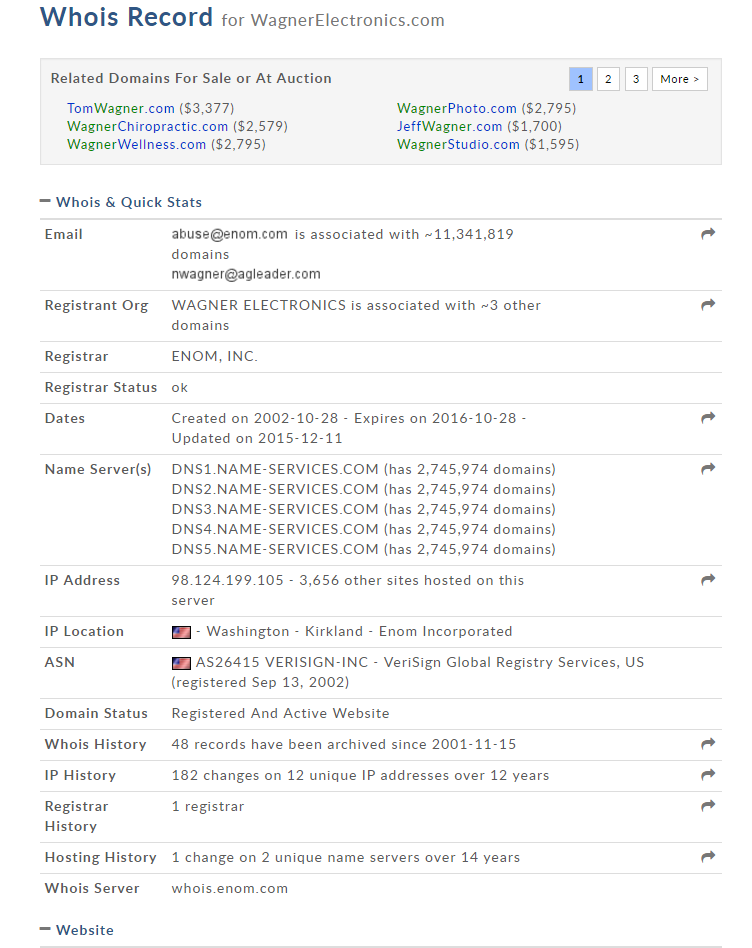Click the 48 records archived text
The image size is (752, 948).
pyautogui.click(x=344, y=744)
